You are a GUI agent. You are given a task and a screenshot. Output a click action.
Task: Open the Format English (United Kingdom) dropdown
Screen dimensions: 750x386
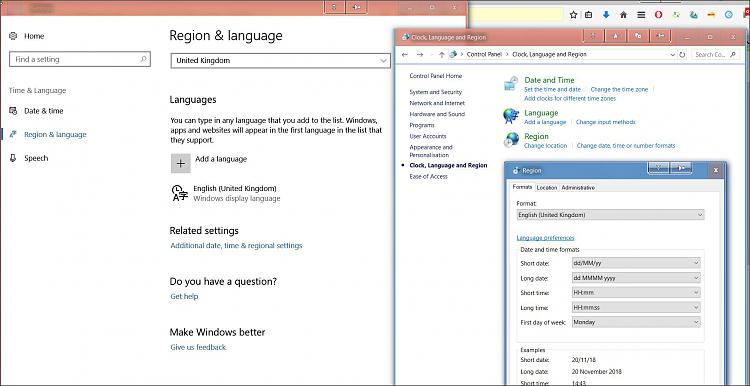(610, 215)
